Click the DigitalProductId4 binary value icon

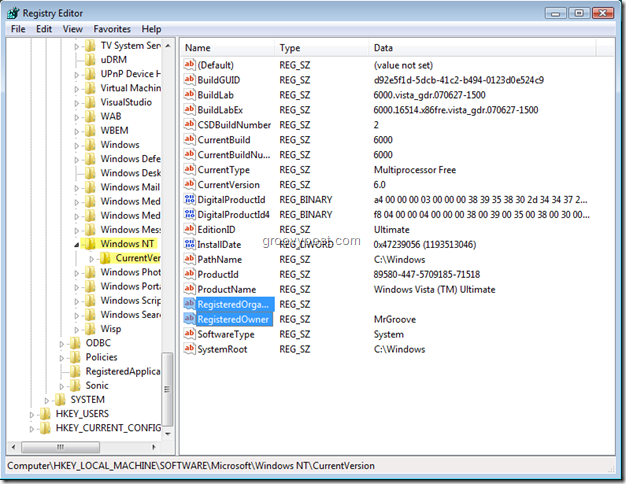pos(189,214)
